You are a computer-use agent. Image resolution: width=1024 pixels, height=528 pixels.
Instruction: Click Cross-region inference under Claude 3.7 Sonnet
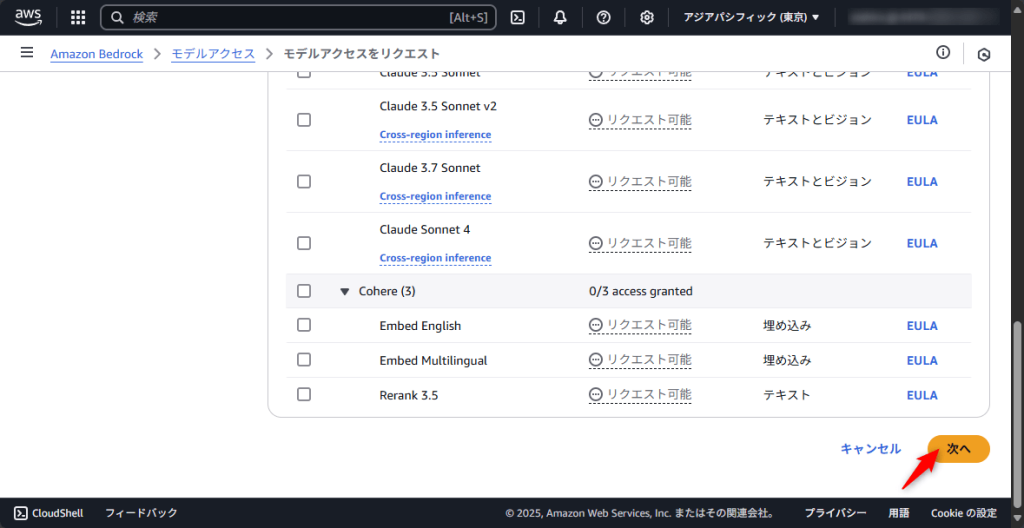435,196
